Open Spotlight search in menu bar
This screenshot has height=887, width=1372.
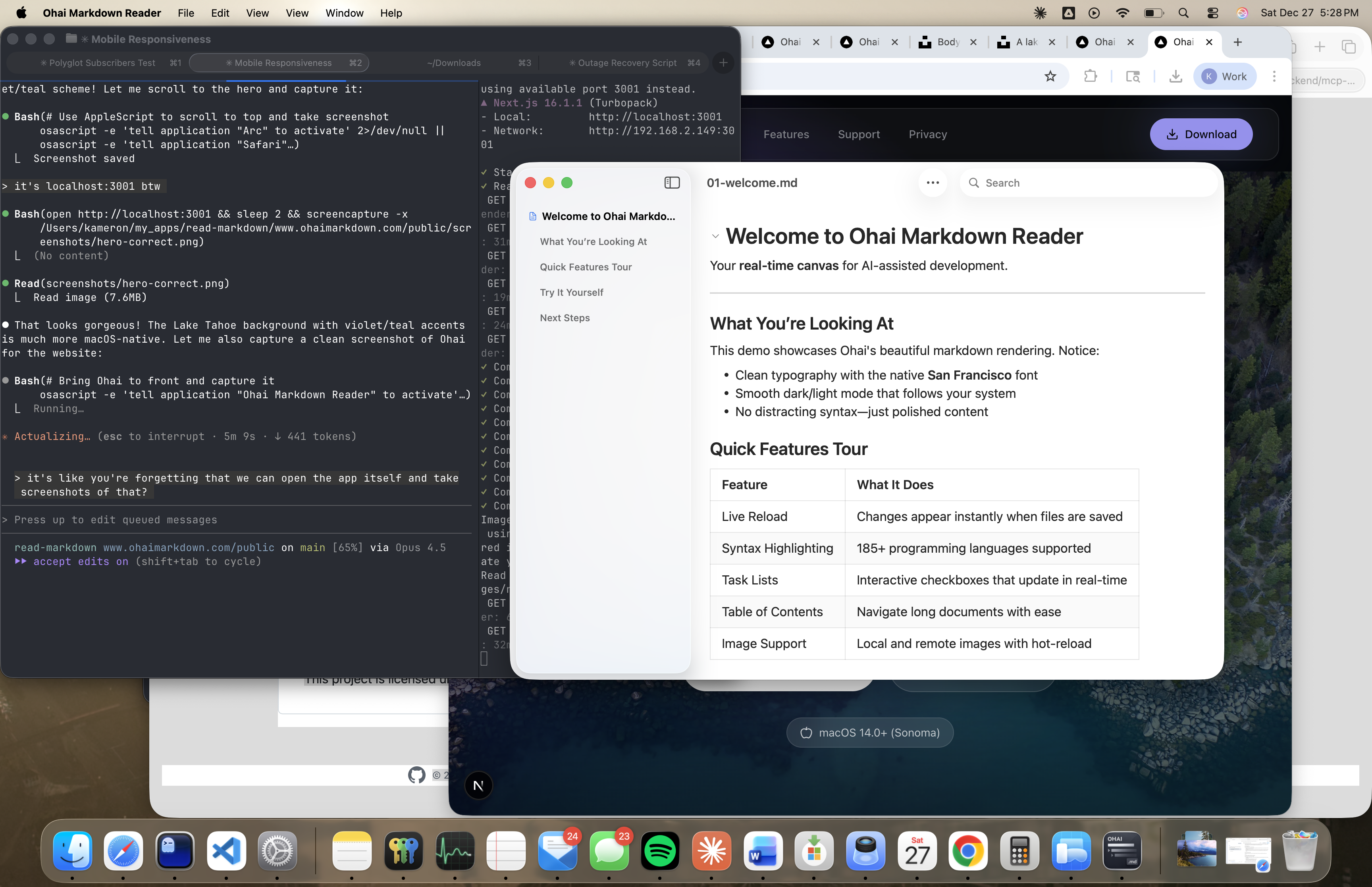click(x=1183, y=13)
